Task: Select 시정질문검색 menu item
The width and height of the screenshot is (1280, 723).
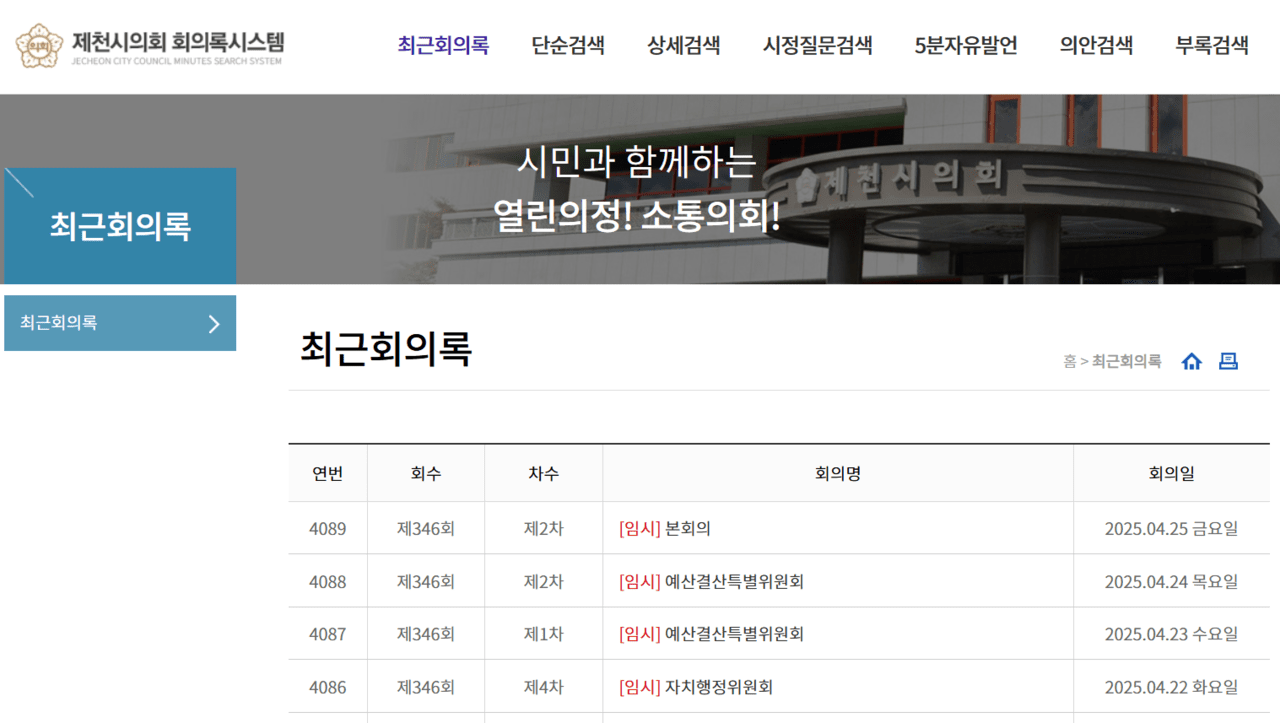Action: tap(816, 46)
